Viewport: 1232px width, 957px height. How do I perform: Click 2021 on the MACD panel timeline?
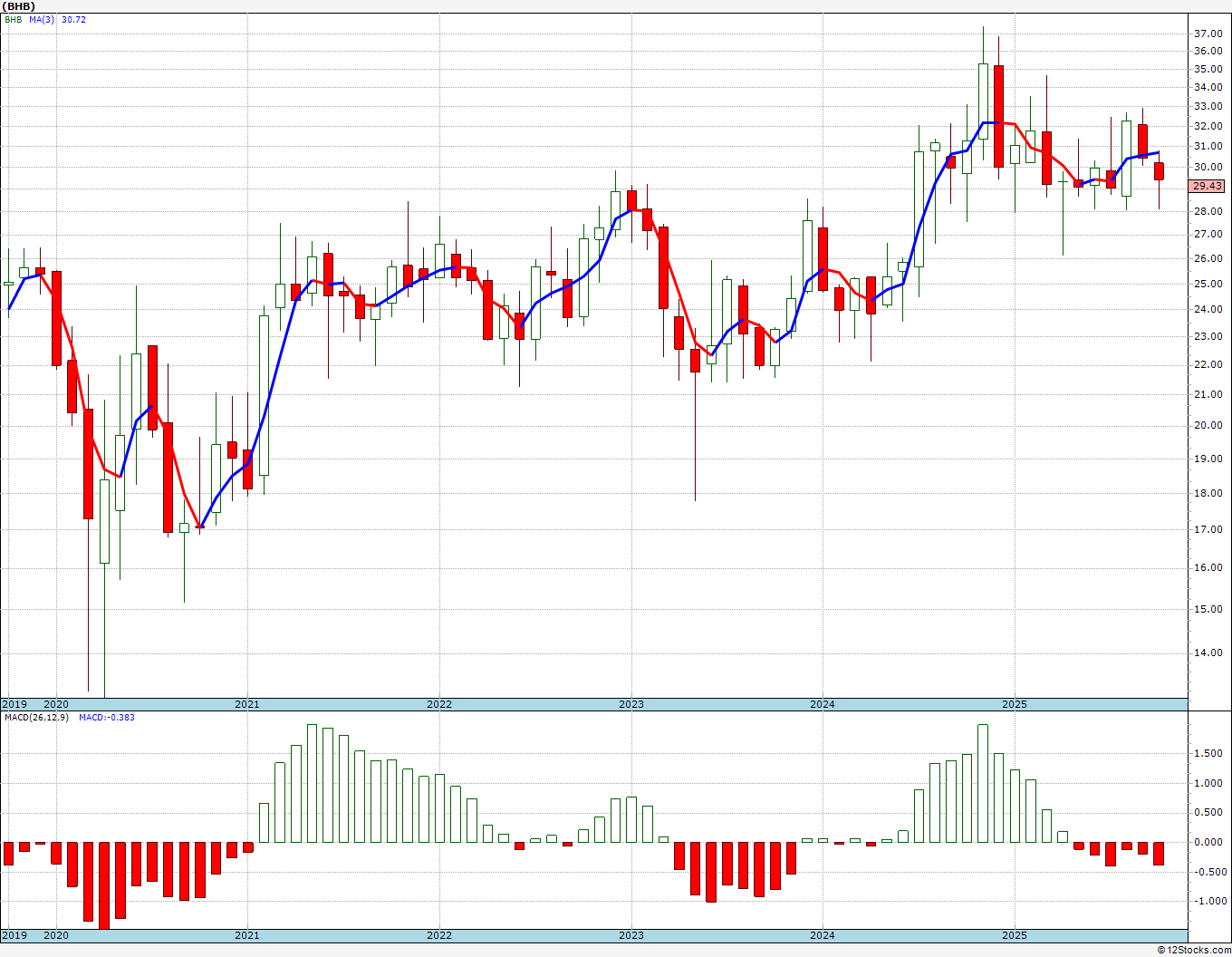(x=247, y=935)
